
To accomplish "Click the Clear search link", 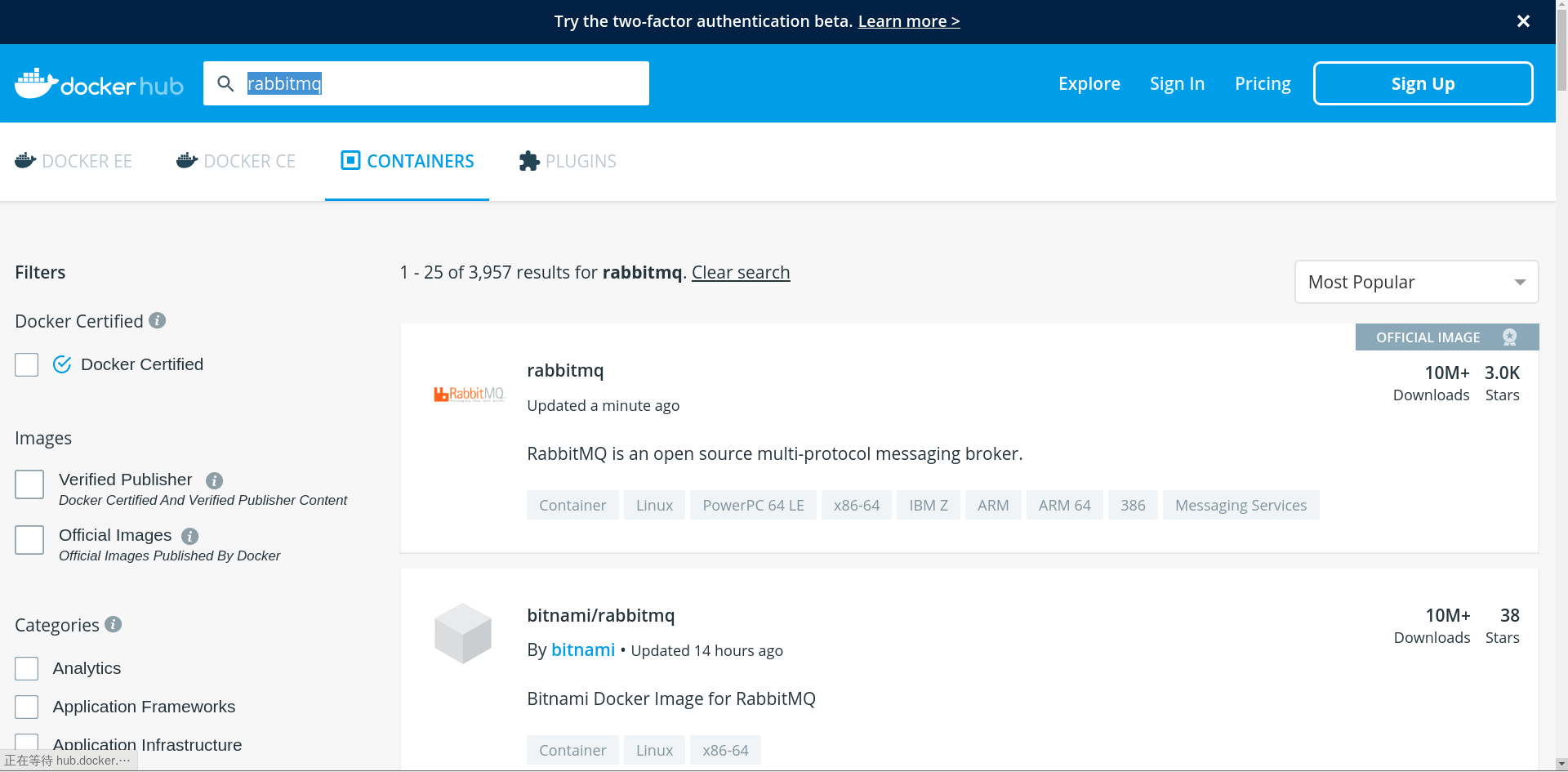I will [741, 272].
